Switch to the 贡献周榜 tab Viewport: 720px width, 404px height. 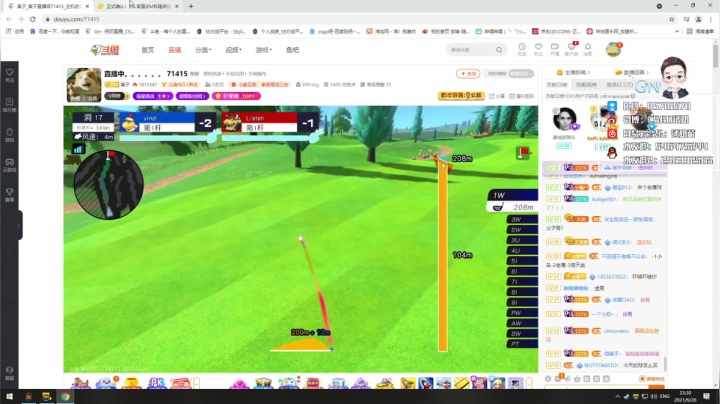tap(586, 85)
